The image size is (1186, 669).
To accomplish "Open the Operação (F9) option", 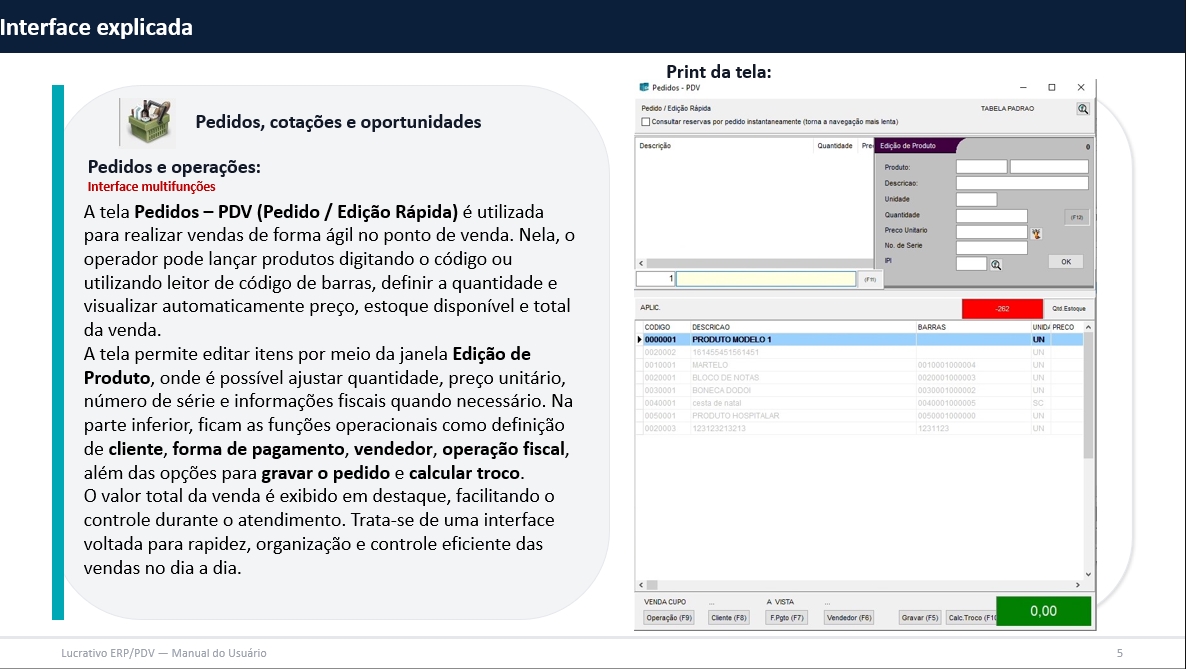I will click(x=669, y=618).
